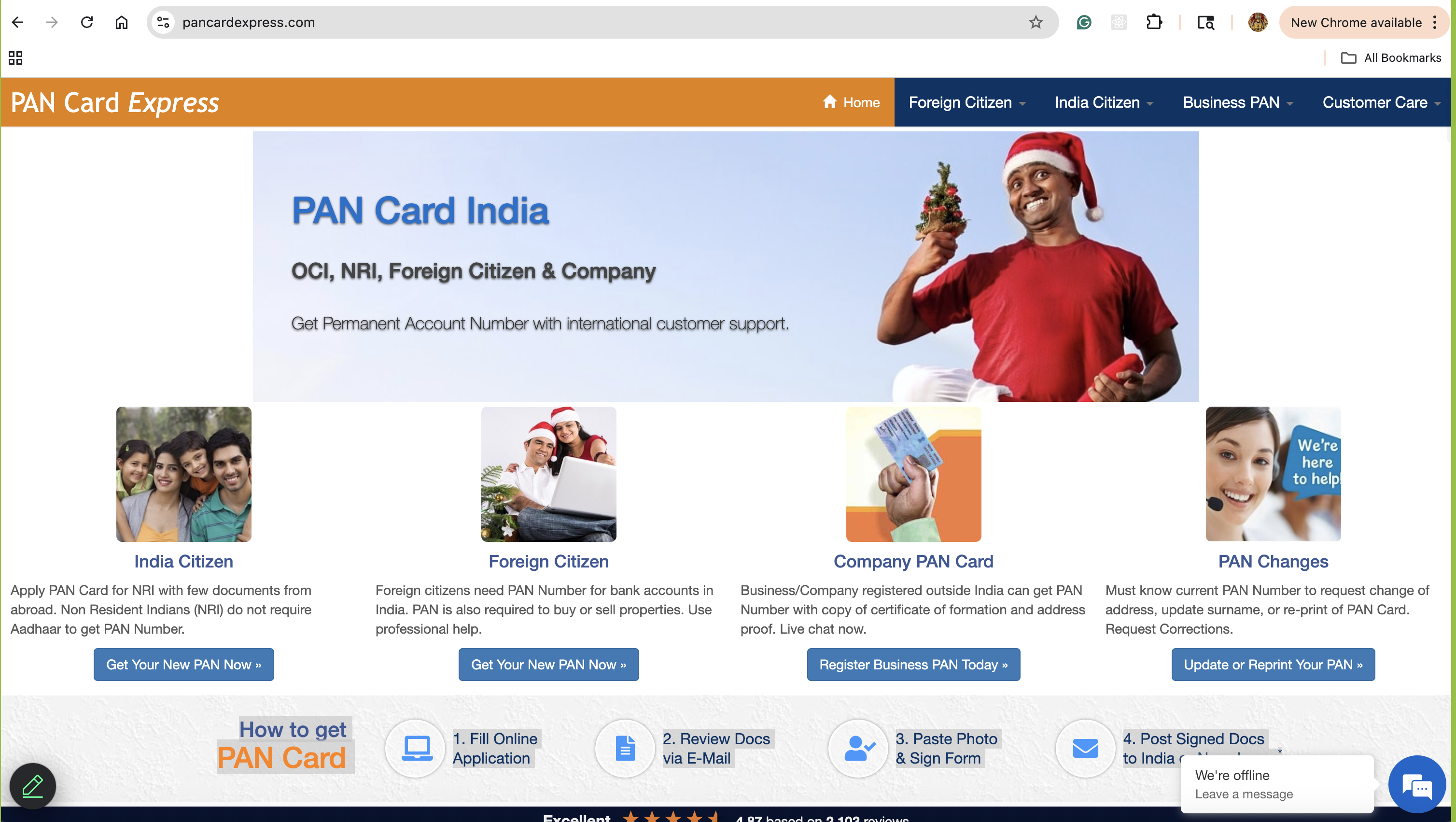Expand the Business PAN dropdown menu

(1238, 102)
